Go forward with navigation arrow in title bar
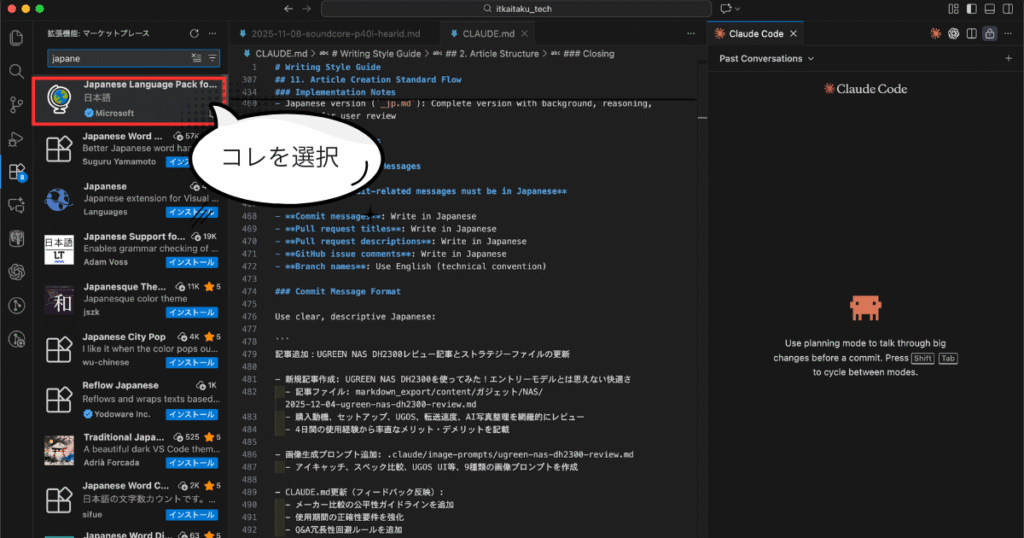 (x=307, y=8)
